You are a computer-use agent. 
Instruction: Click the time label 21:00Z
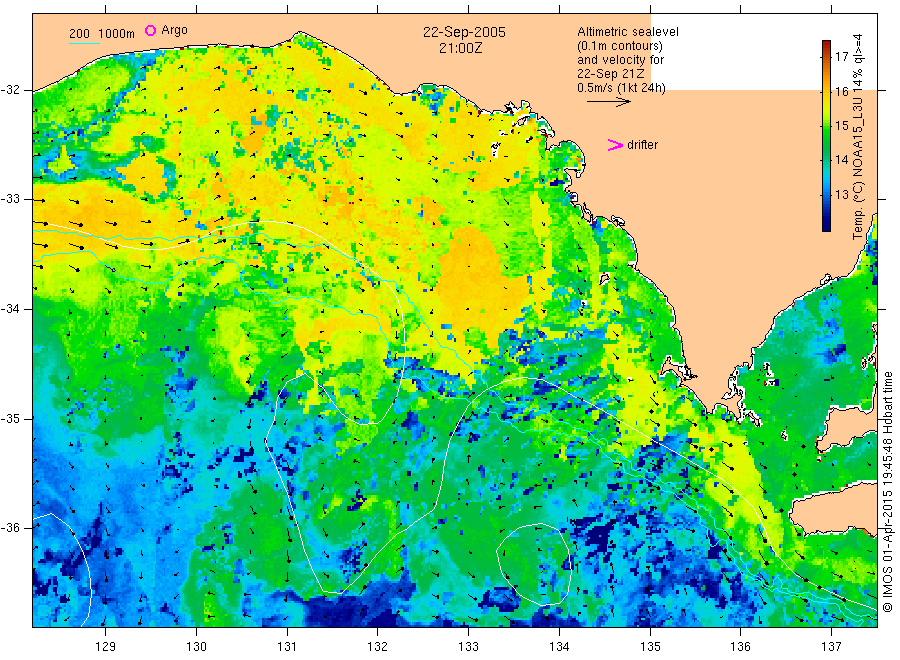tap(460, 49)
